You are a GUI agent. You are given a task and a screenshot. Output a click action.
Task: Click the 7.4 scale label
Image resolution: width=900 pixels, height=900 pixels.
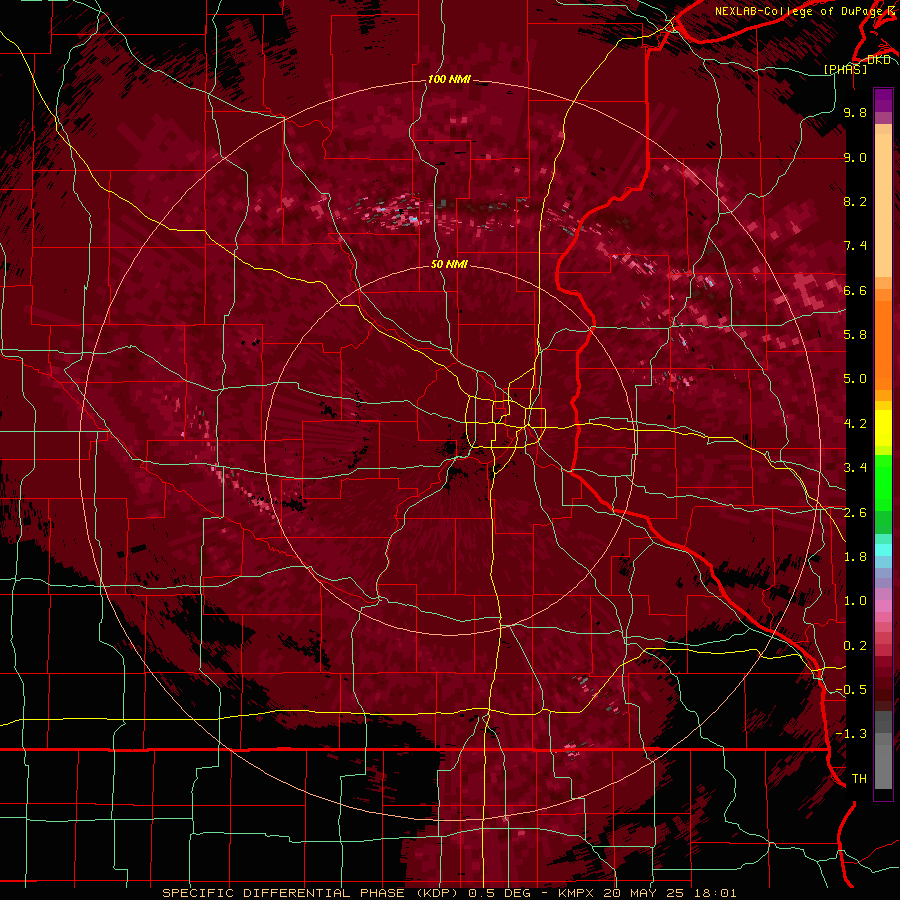point(855,246)
